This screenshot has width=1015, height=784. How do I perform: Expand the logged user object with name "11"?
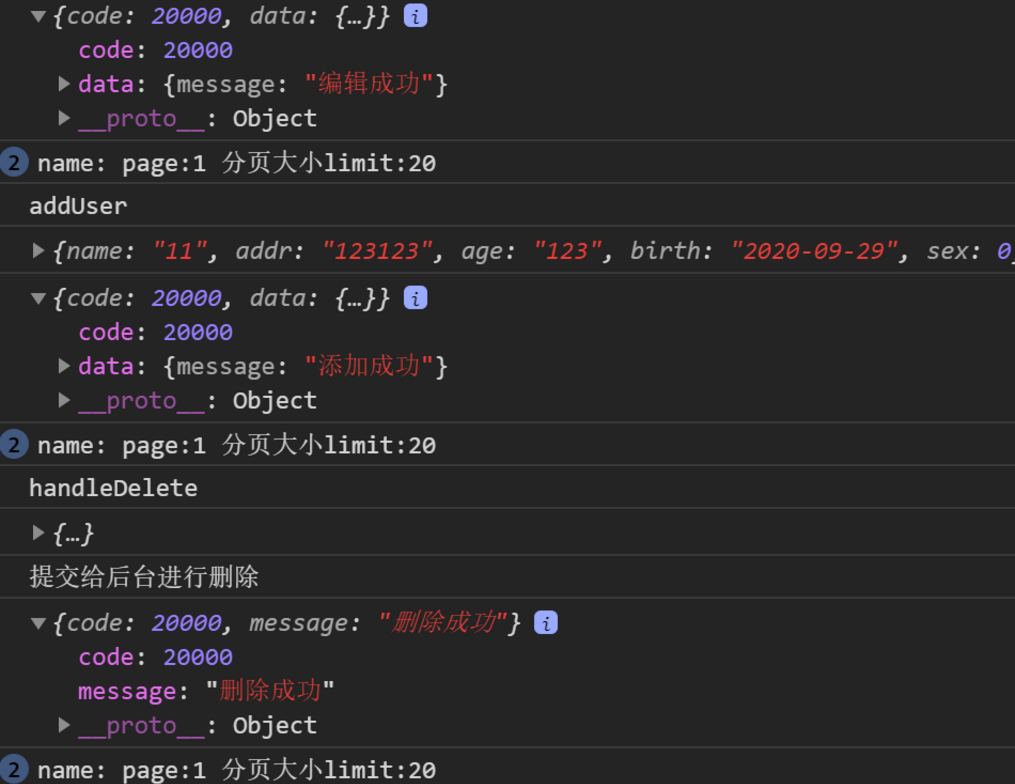click(x=38, y=250)
